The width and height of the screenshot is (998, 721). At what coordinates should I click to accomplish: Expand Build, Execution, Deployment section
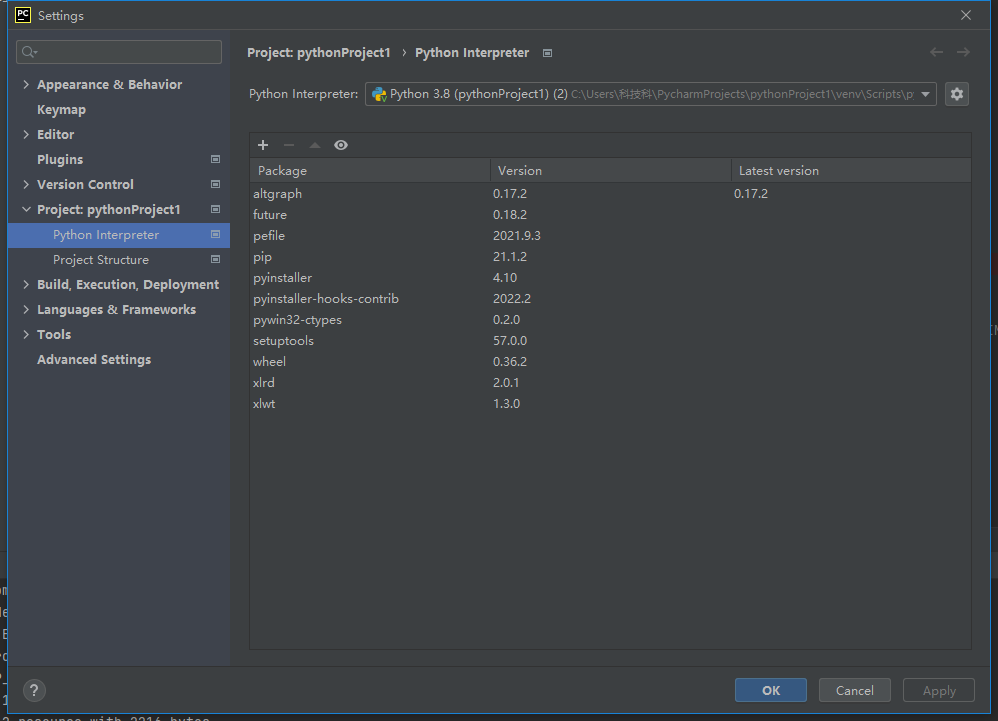[x=26, y=284]
